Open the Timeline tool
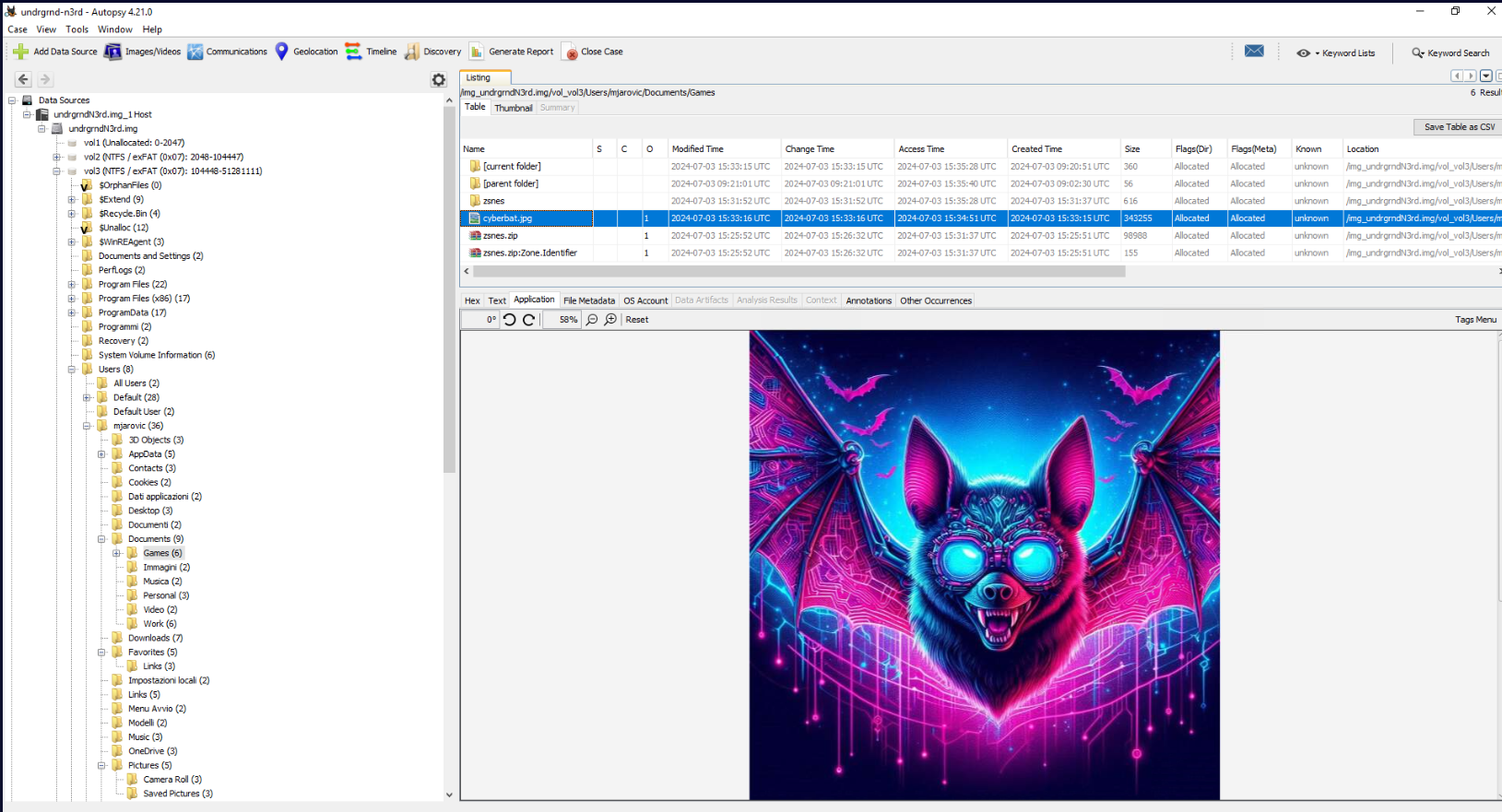This screenshot has height=812, width=1502. tap(371, 52)
